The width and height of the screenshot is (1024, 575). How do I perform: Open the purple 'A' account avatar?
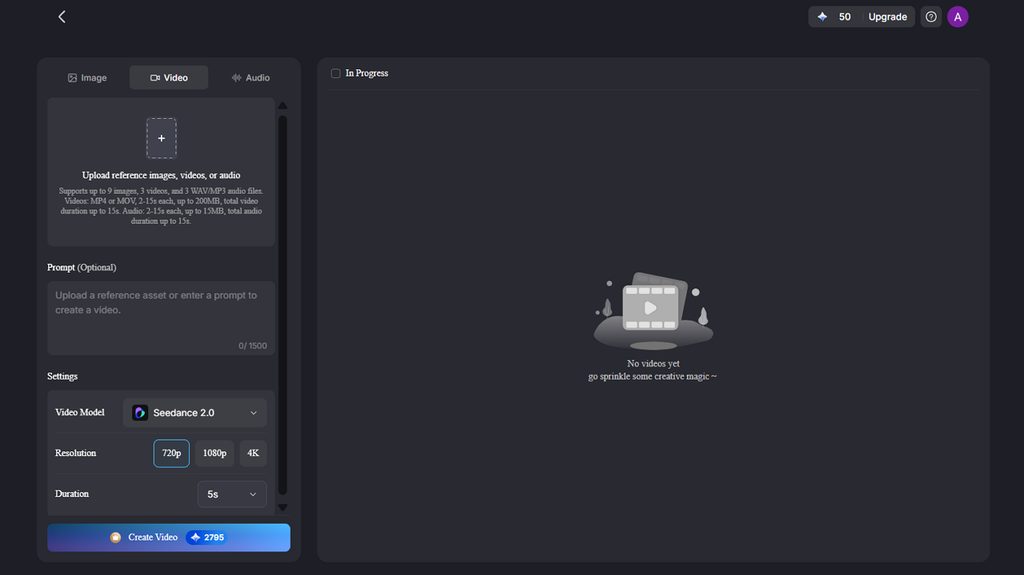click(x=957, y=17)
